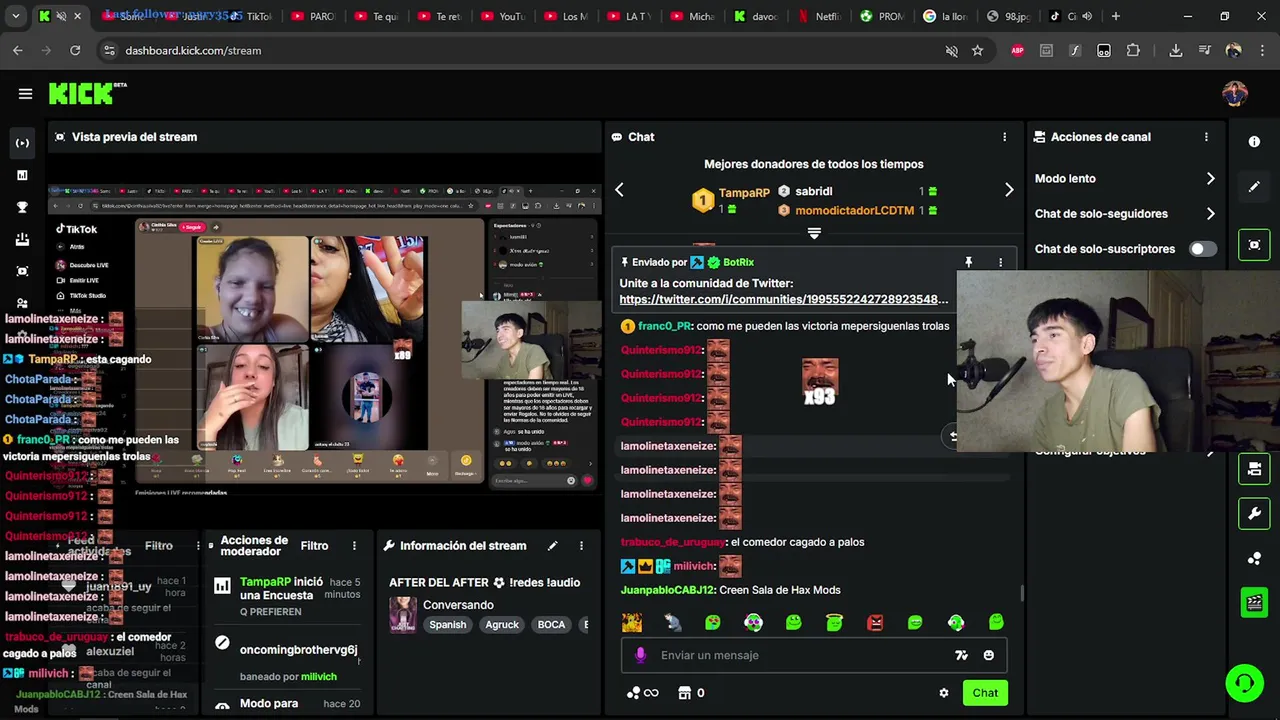The image size is (1280, 720).
Task: Open the green headset support button
Action: click(x=1244, y=684)
